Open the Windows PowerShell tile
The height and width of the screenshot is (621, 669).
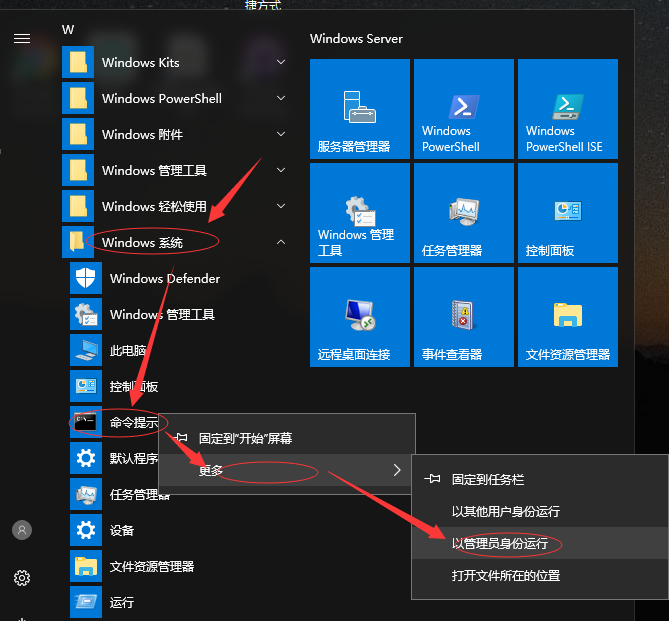(x=464, y=109)
